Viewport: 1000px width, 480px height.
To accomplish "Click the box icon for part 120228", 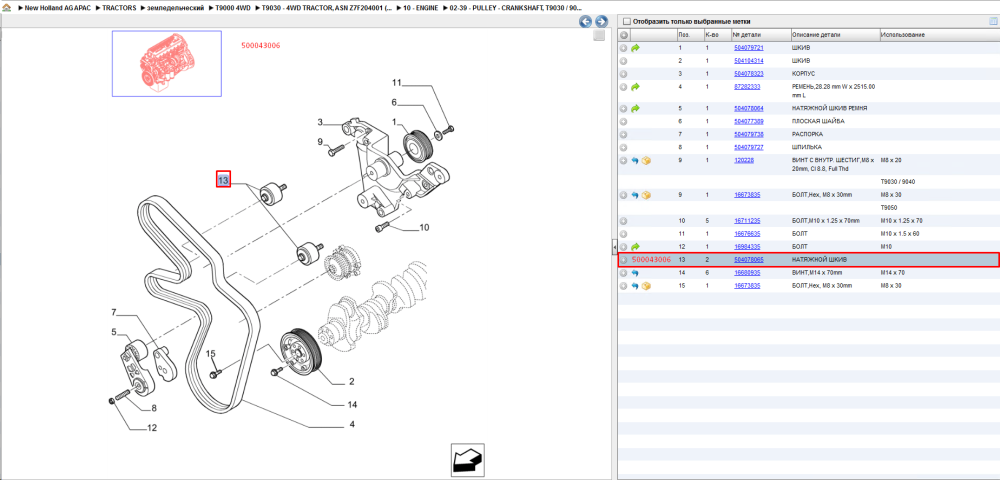I will tap(646, 161).
